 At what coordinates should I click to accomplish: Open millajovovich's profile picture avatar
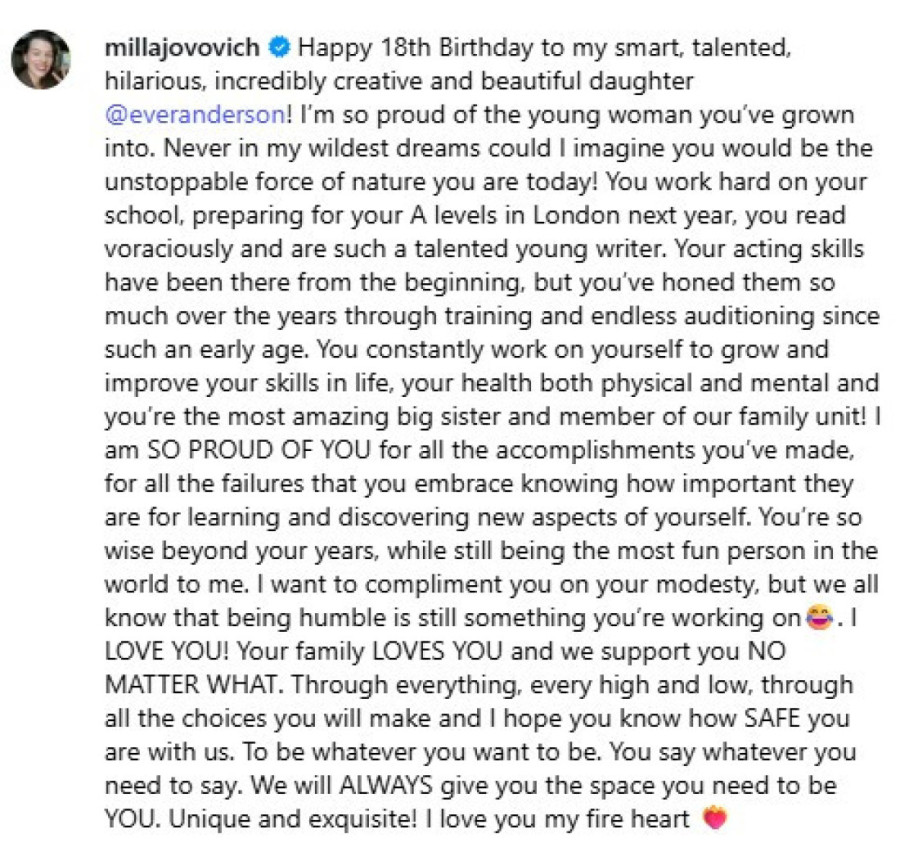41,59
